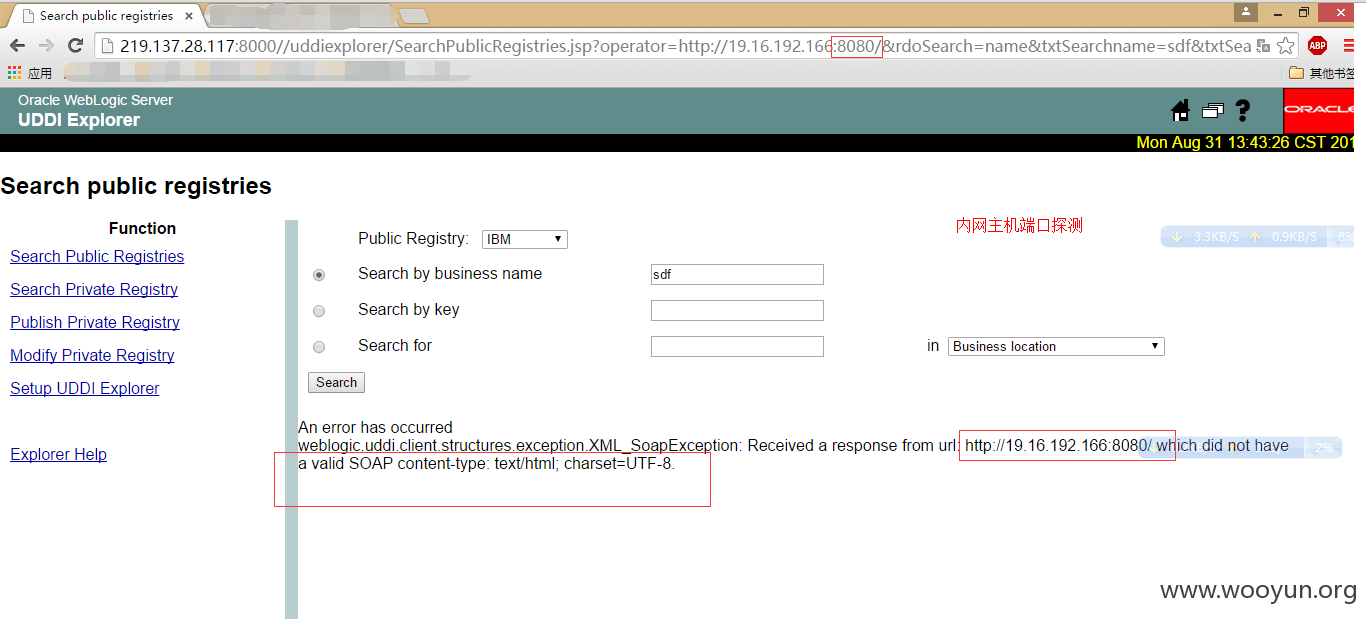This screenshot has width=1366, height=619.
Task: Open the Public Registry IBM dropdown
Action: point(525,240)
